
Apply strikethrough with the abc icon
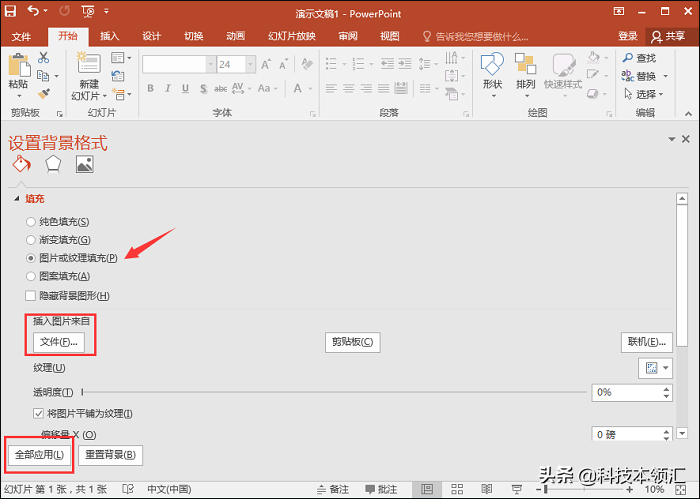221,89
